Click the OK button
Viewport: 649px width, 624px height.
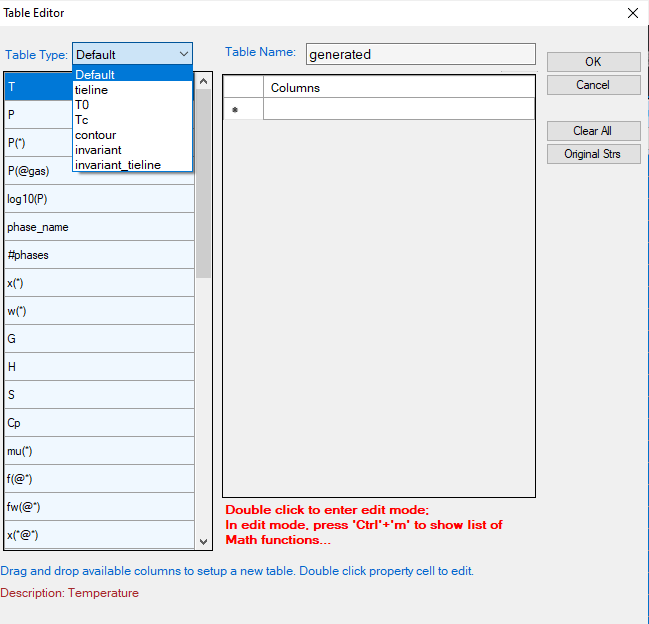593,62
